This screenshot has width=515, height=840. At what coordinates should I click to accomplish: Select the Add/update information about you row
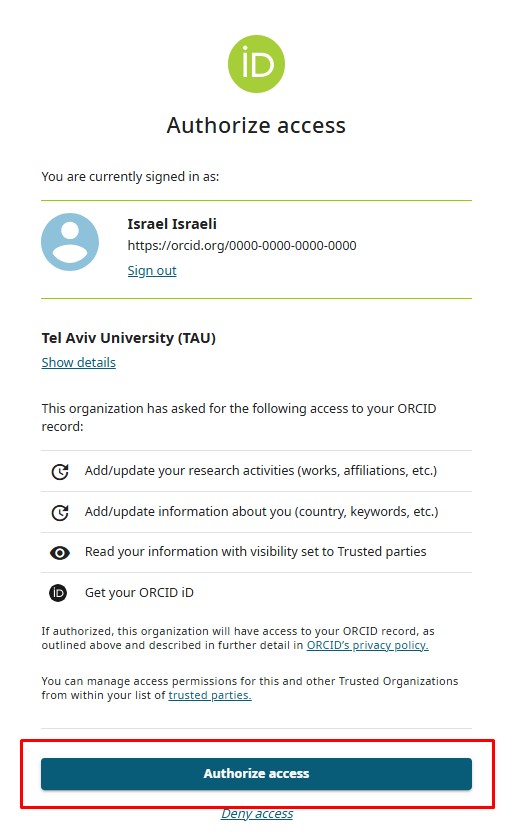(x=256, y=512)
